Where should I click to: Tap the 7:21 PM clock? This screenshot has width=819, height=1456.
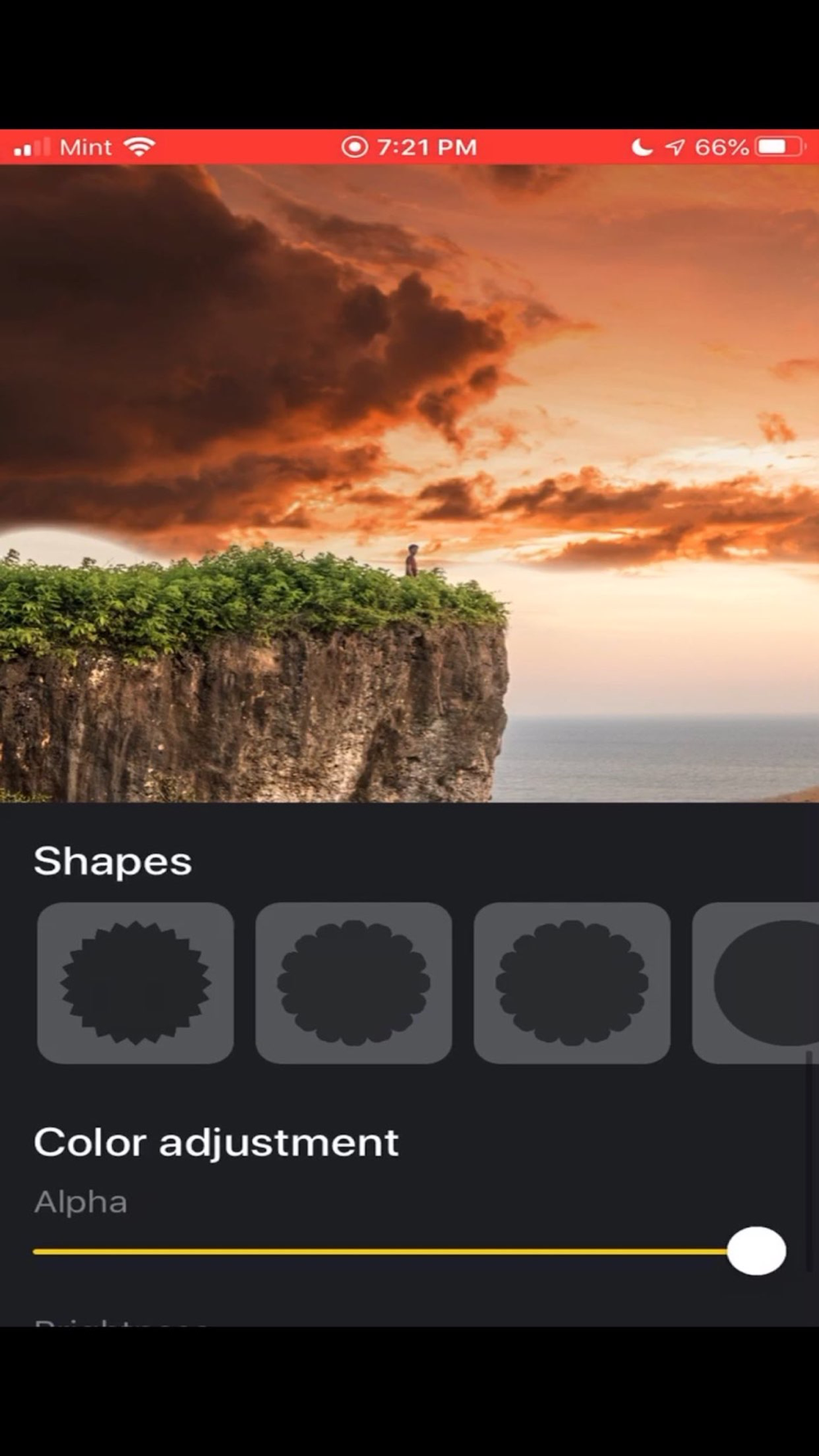pos(427,147)
